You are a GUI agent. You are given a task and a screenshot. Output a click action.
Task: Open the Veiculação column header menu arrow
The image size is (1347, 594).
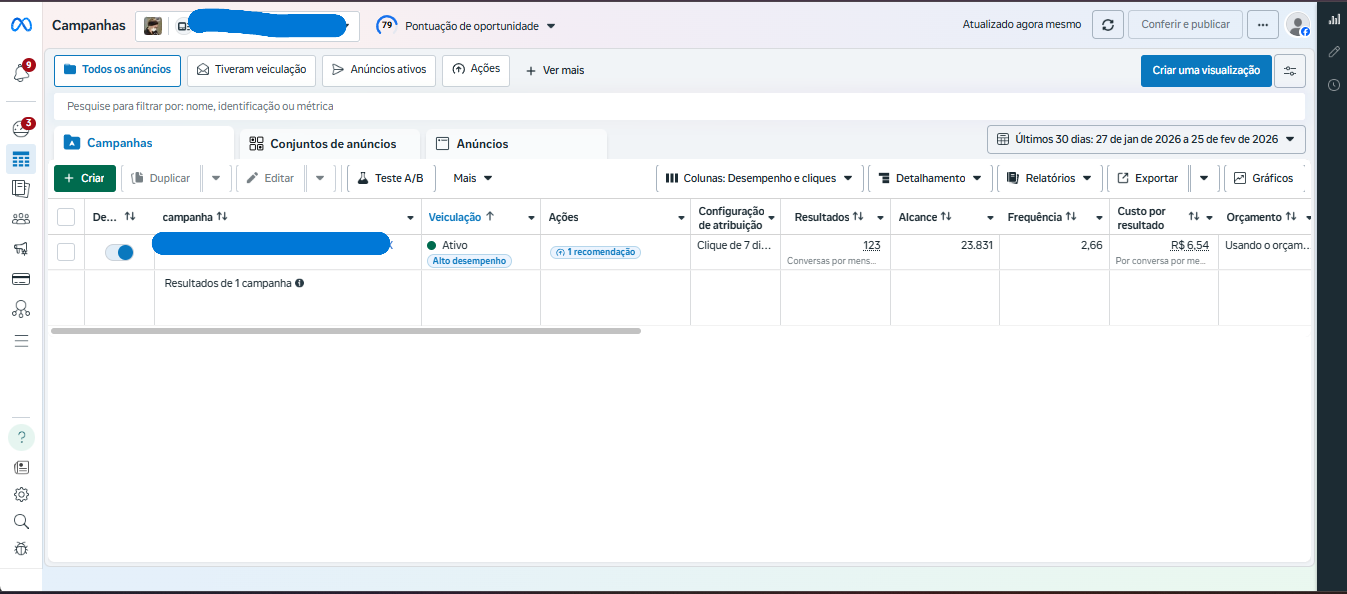pyautogui.click(x=532, y=218)
